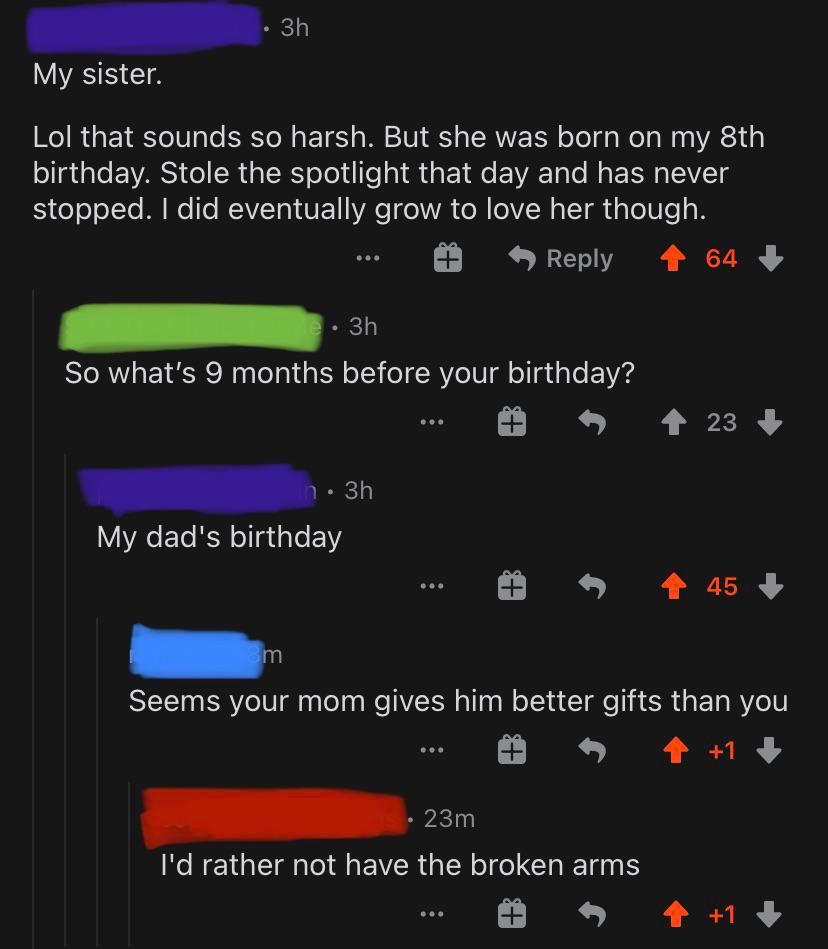Open three-dot menu for 'My dad's birthday'
The height and width of the screenshot is (949, 828).
(431, 587)
